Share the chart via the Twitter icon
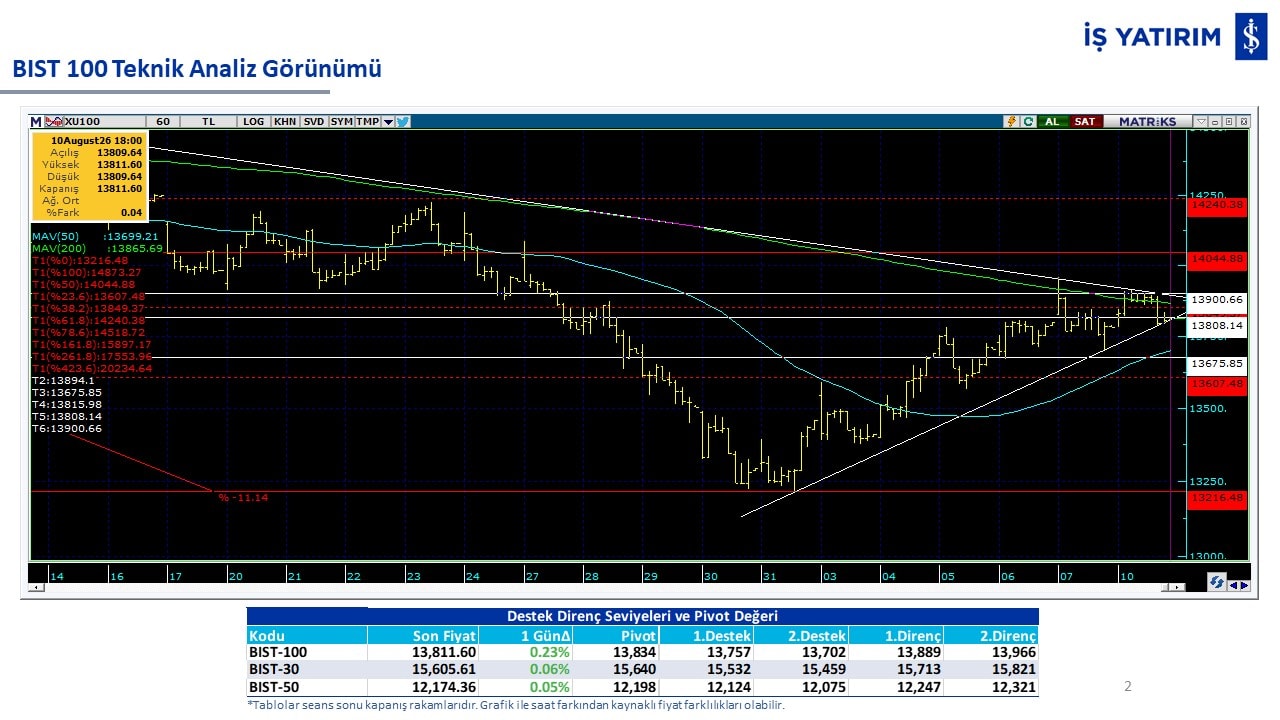The width and height of the screenshot is (1280, 720). point(403,121)
